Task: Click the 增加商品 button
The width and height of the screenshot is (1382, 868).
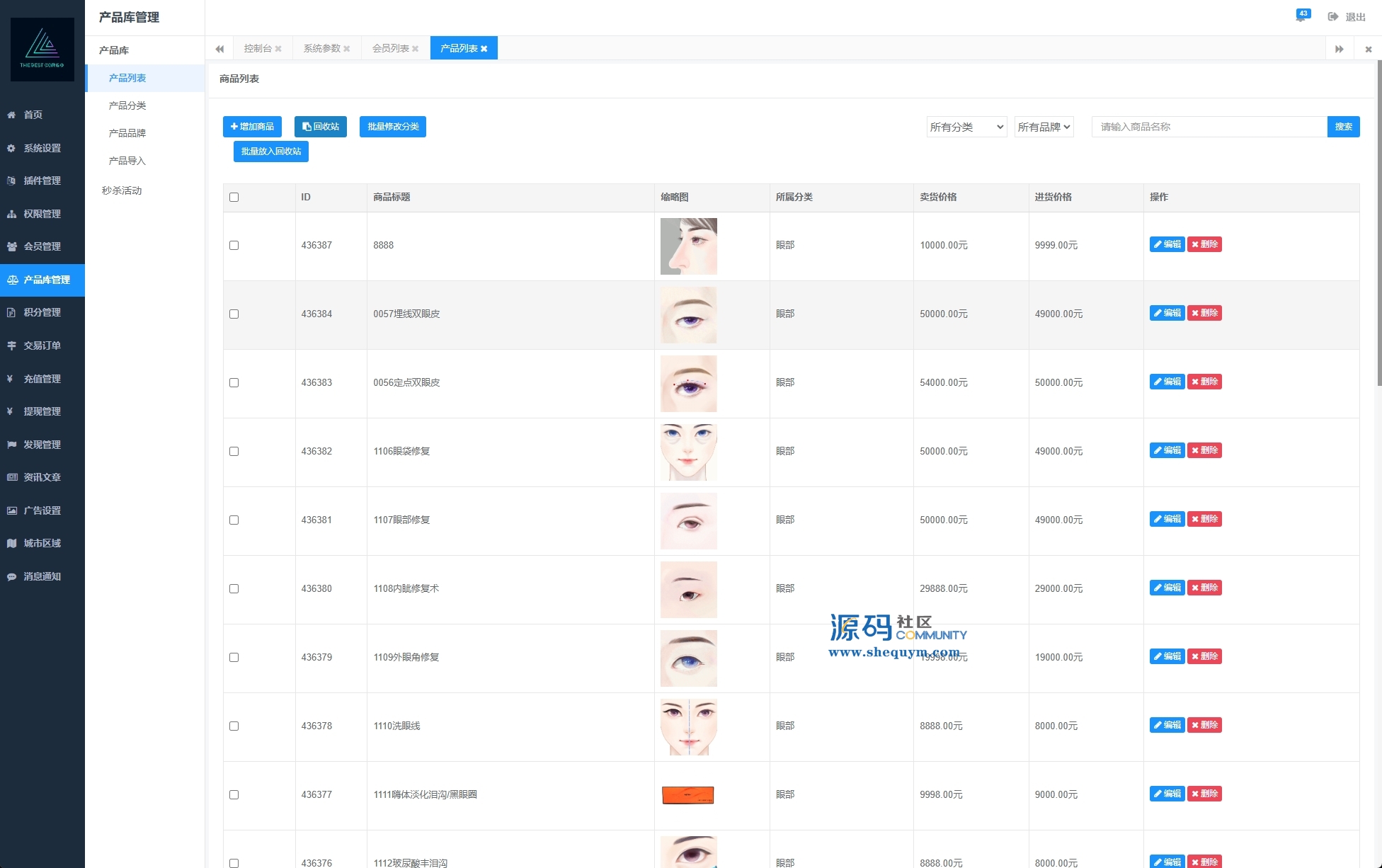Action: click(252, 127)
